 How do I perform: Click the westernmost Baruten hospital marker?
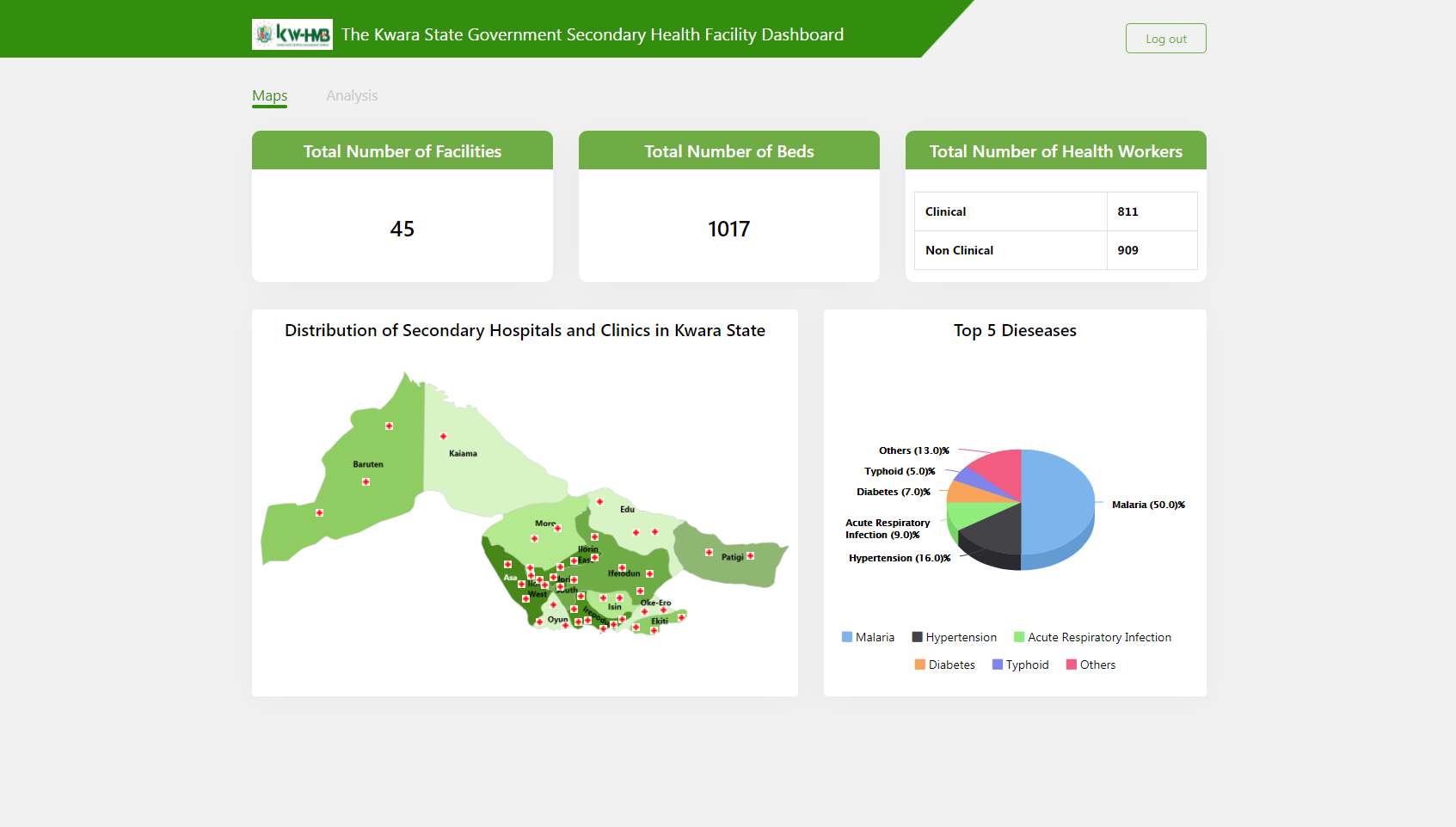tap(320, 513)
